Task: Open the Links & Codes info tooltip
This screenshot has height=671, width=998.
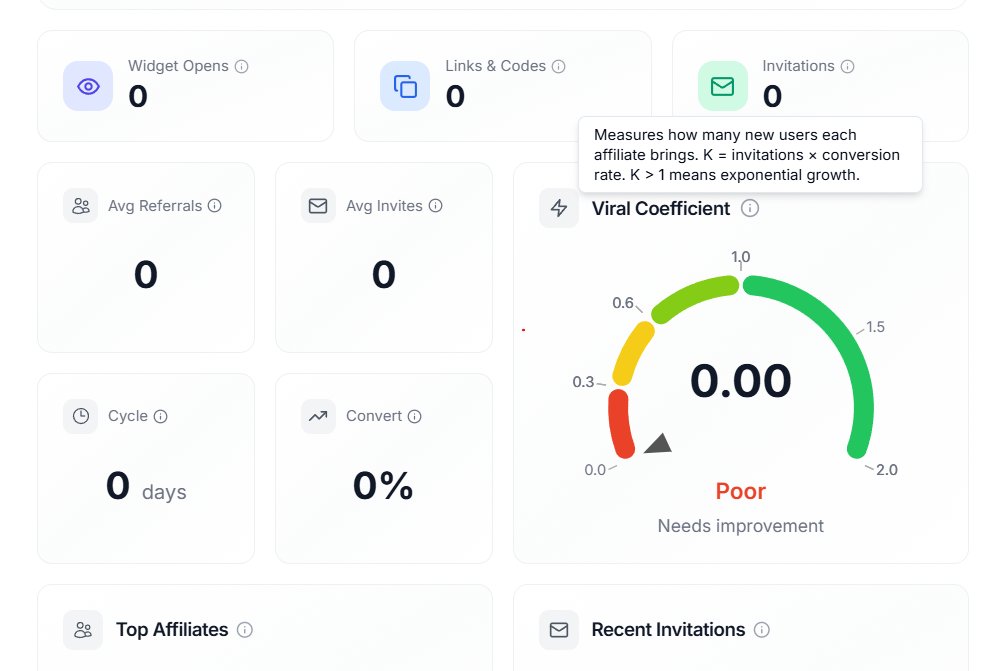Action: [x=560, y=66]
